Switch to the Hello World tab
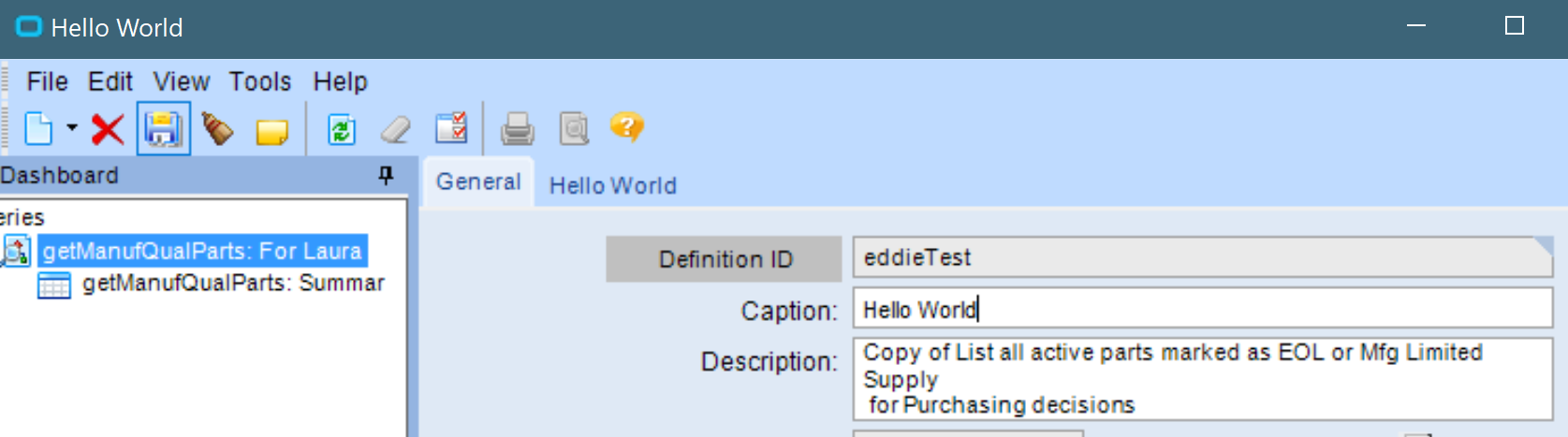This screenshot has width=1568, height=437. pos(612,185)
